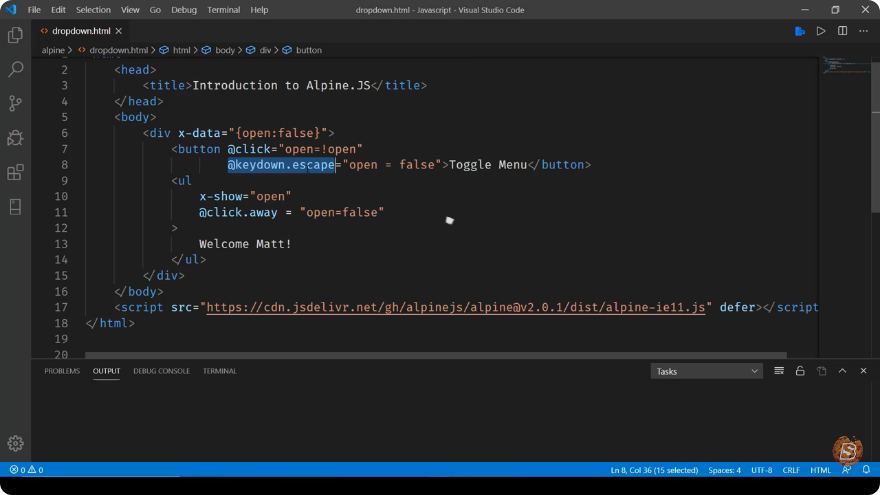Open the Explorer view in activity bar
Screen dimensions: 880x495
[x=15, y=35]
